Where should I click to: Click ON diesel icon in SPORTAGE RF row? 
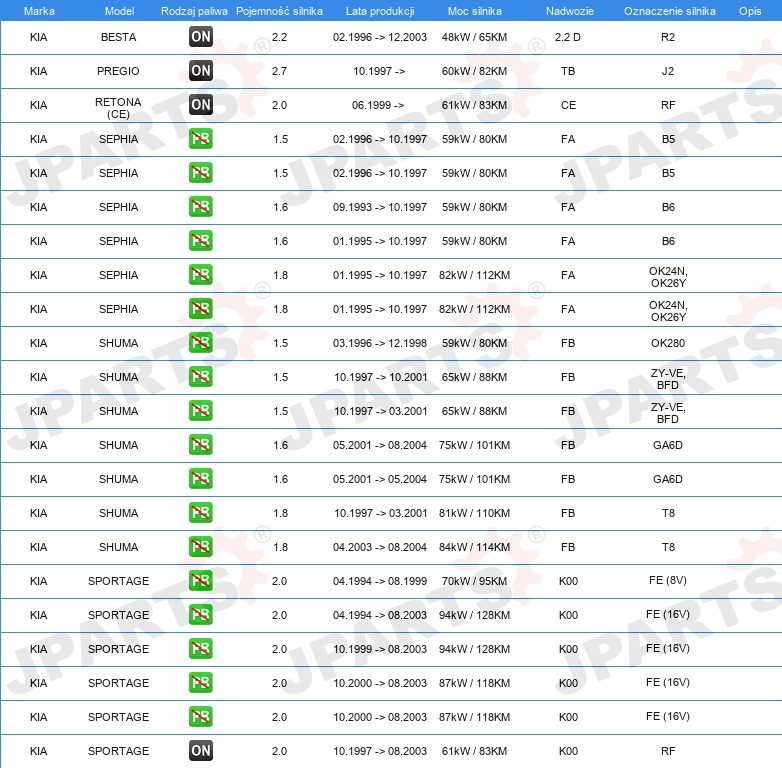[200, 751]
